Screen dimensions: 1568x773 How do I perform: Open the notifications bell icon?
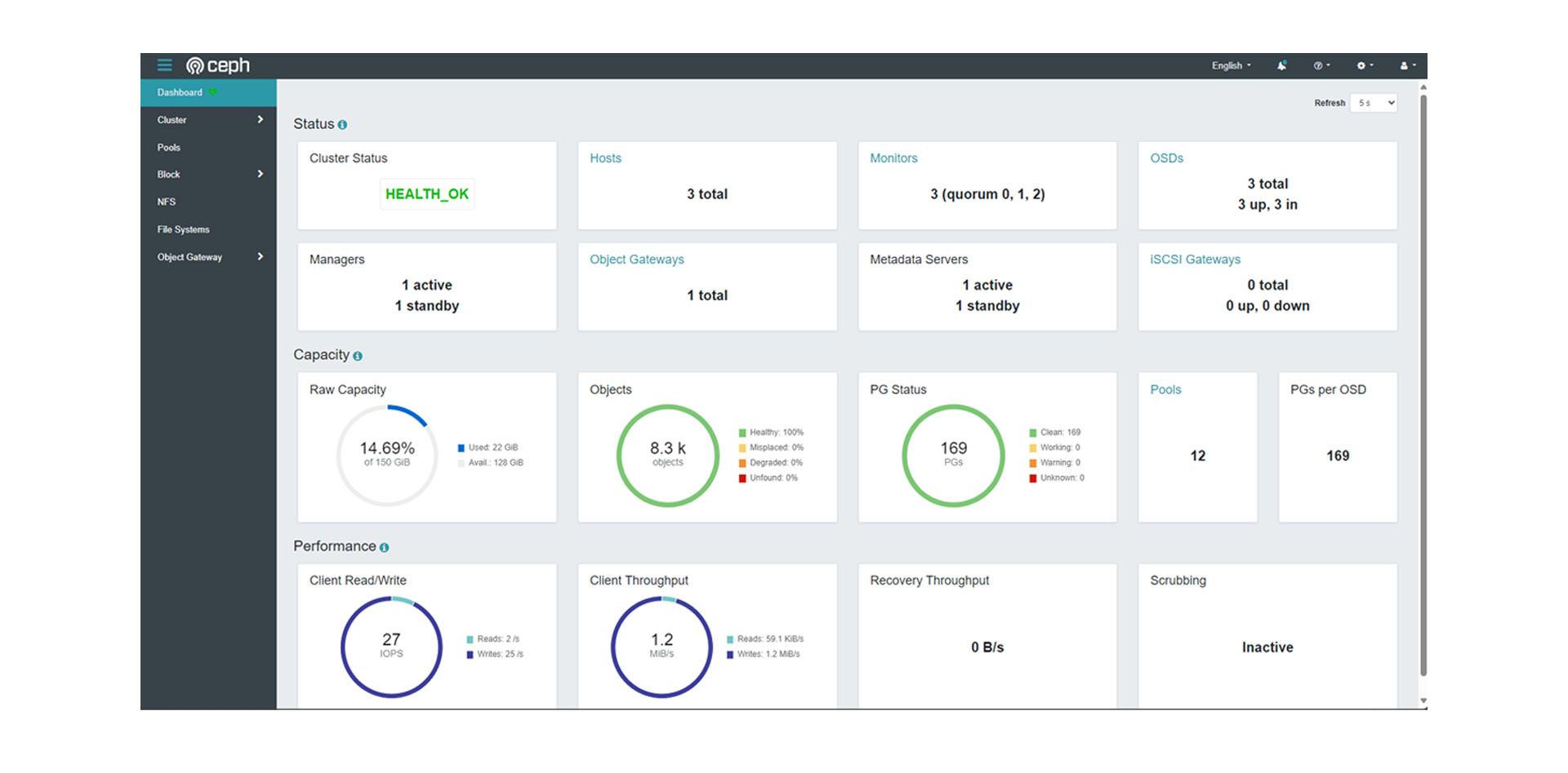point(1282,65)
